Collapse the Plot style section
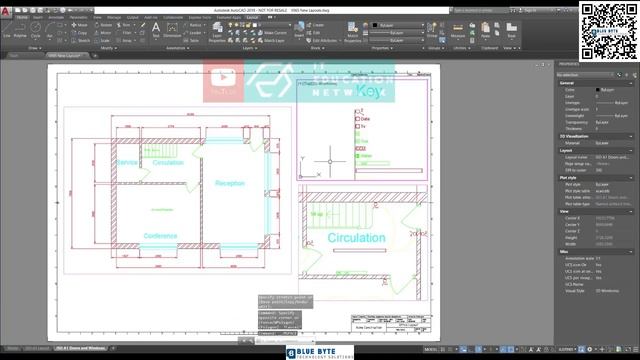The width and height of the screenshot is (640, 360). 631,178
